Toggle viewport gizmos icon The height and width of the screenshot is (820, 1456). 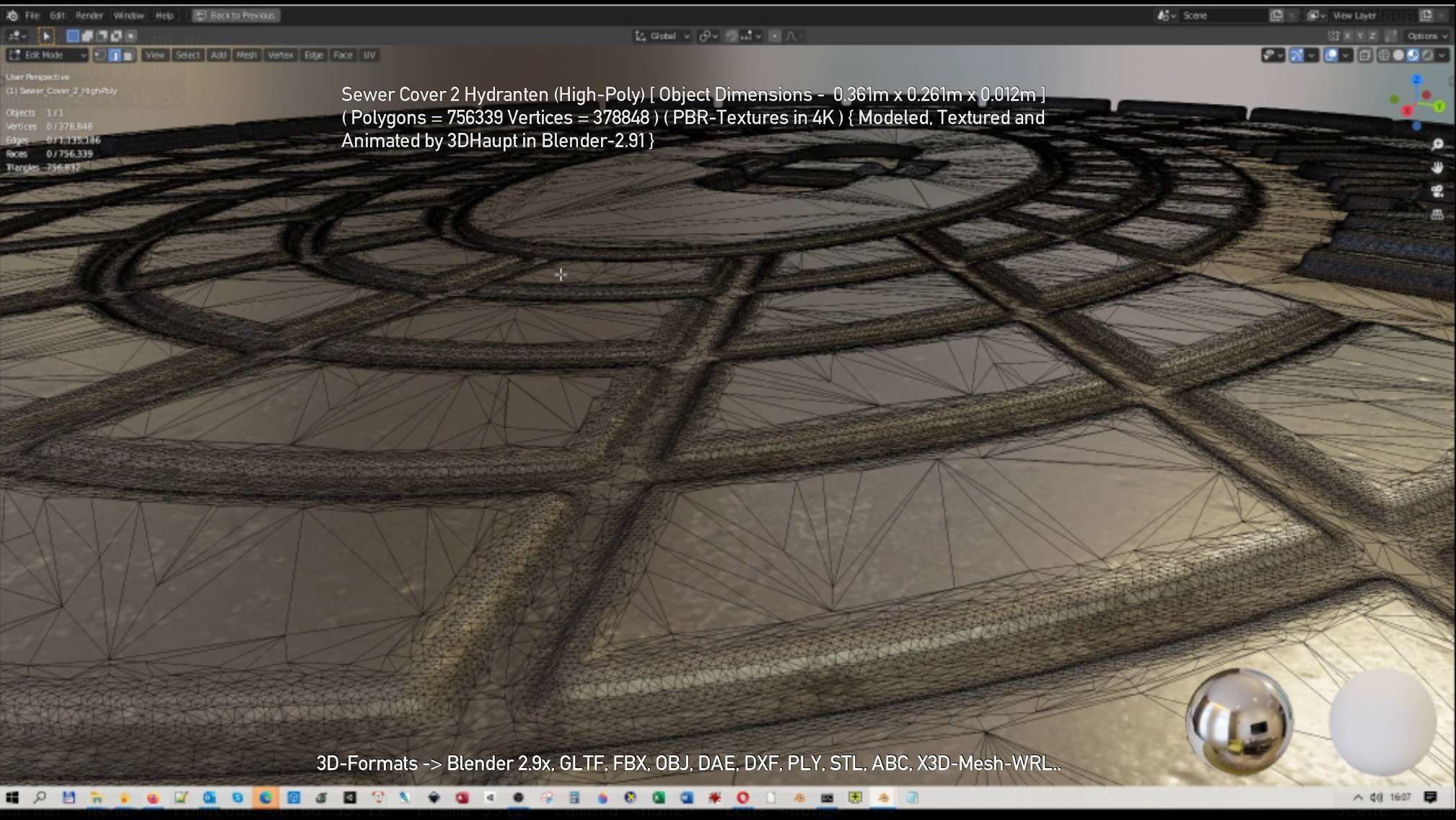[x=1297, y=55]
